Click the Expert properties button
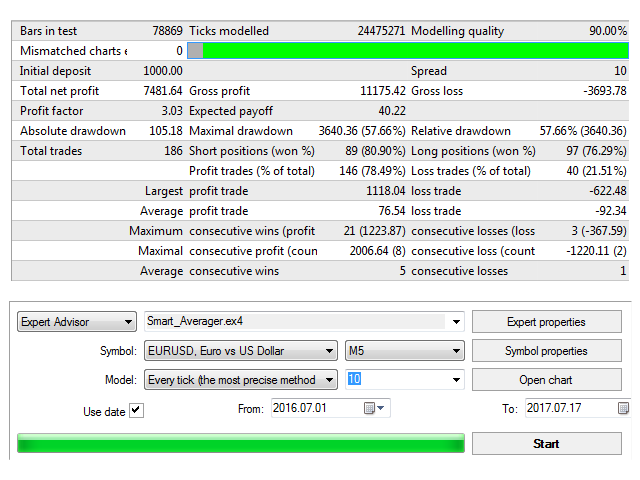The height and width of the screenshot is (480, 640). tap(547, 322)
